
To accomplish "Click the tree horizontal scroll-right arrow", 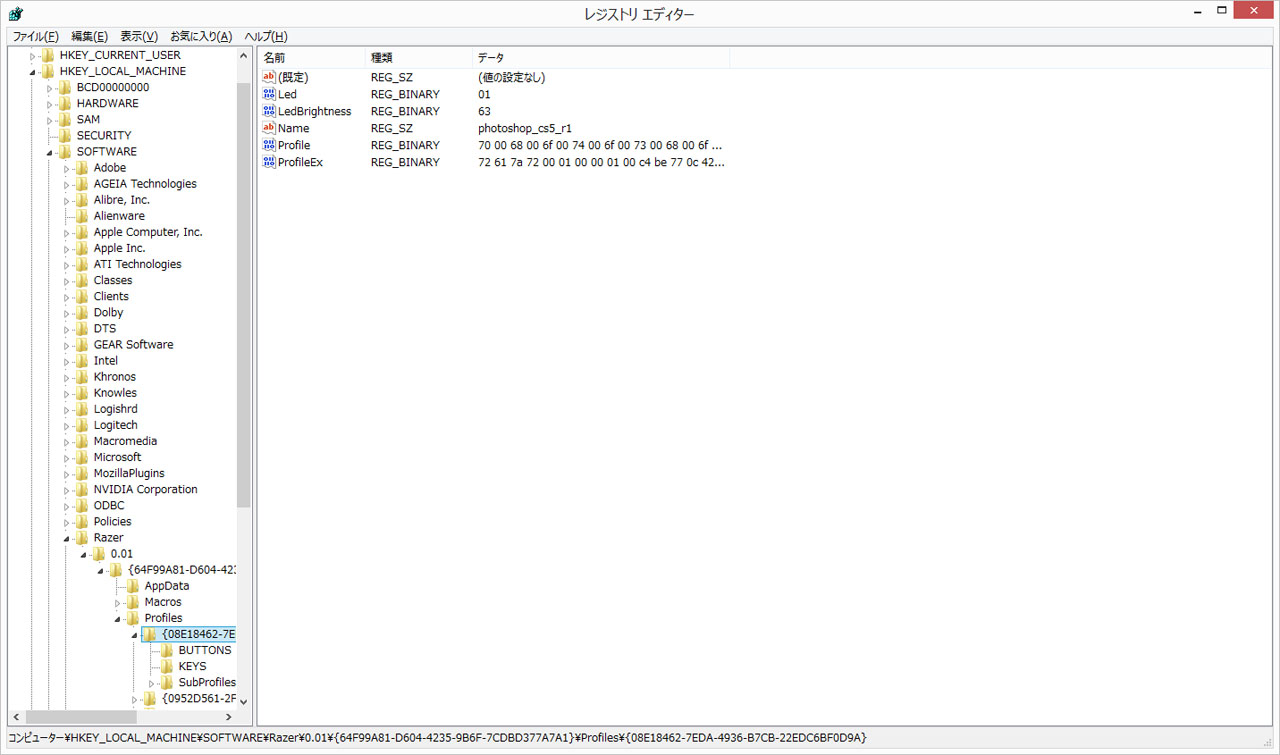I will pos(228,717).
